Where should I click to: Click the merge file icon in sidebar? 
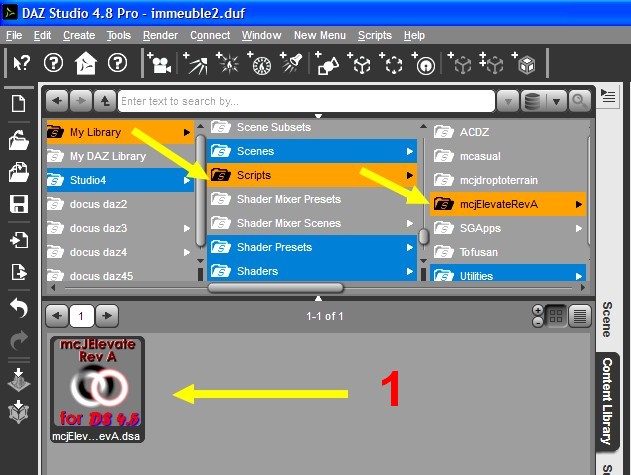pos(19,172)
